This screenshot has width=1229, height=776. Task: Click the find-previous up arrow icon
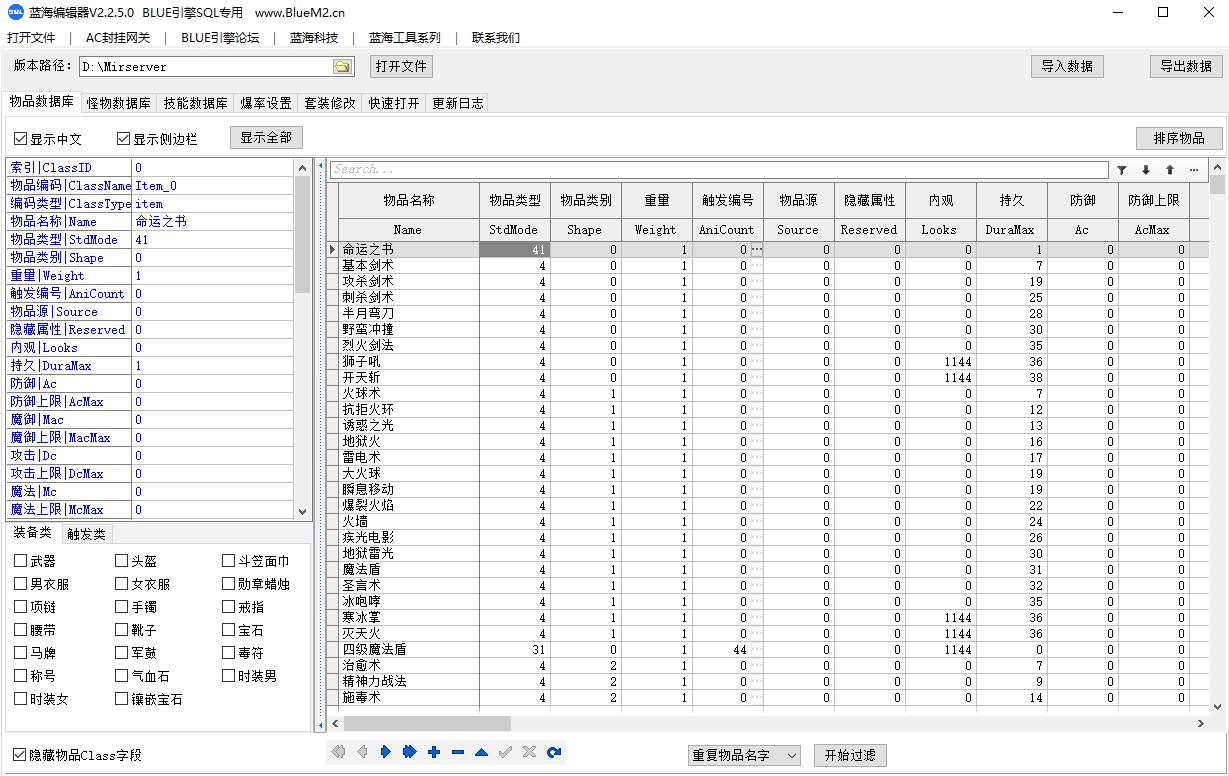pos(1169,170)
